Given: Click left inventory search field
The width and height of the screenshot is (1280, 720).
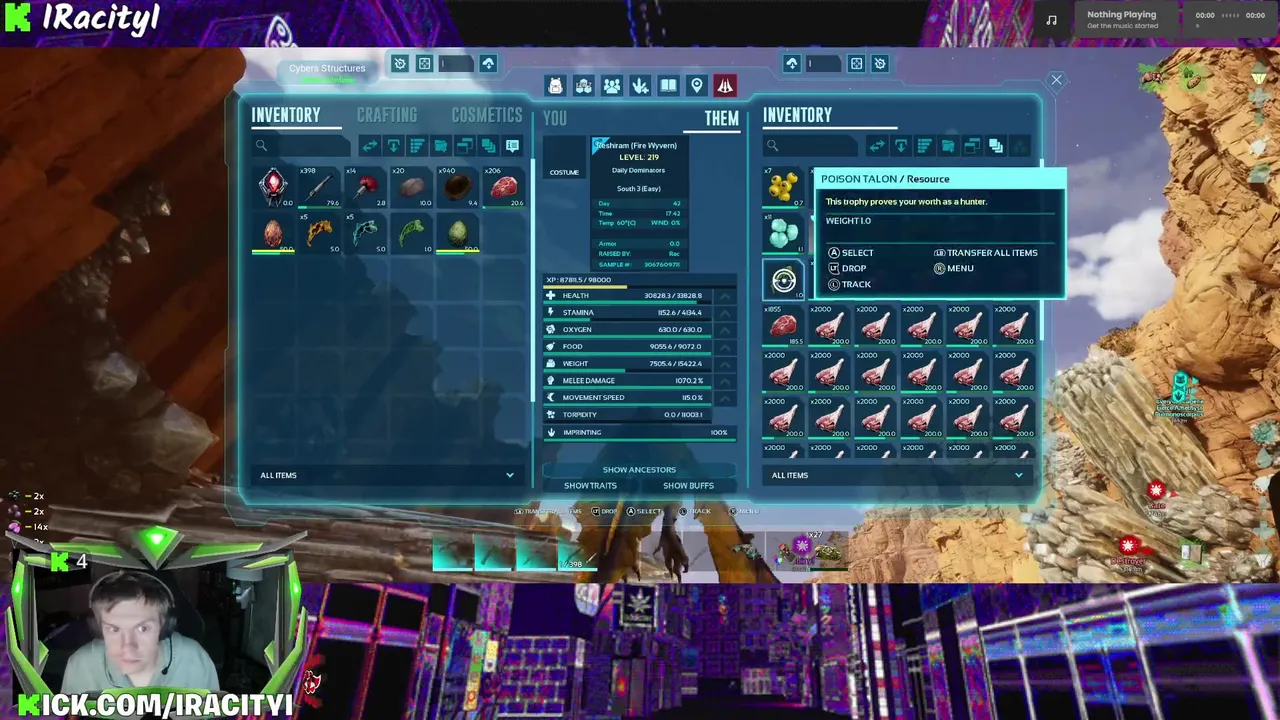Looking at the screenshot, I should tap(302, 146).
